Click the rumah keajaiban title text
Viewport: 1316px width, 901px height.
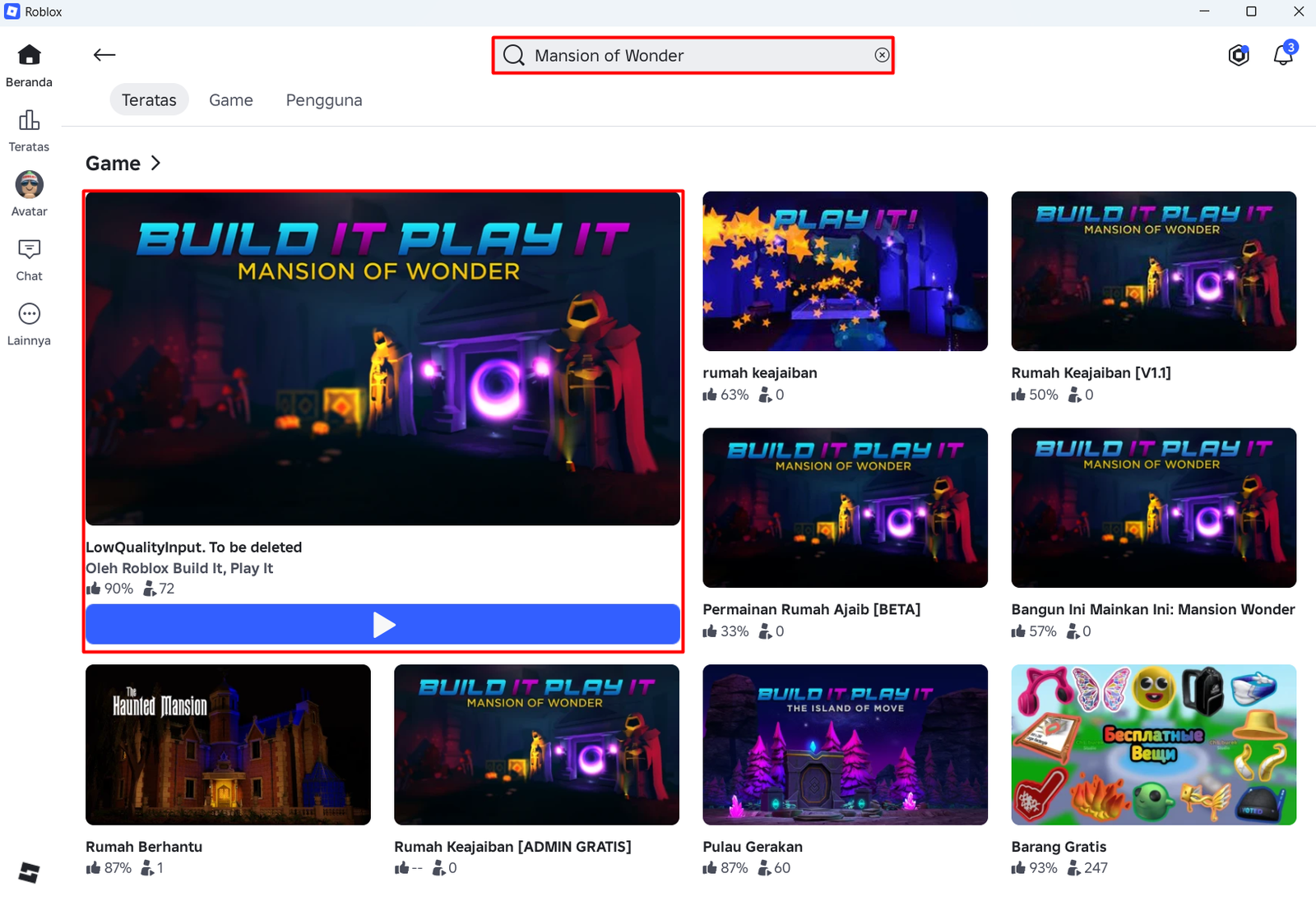pos(760,373)
